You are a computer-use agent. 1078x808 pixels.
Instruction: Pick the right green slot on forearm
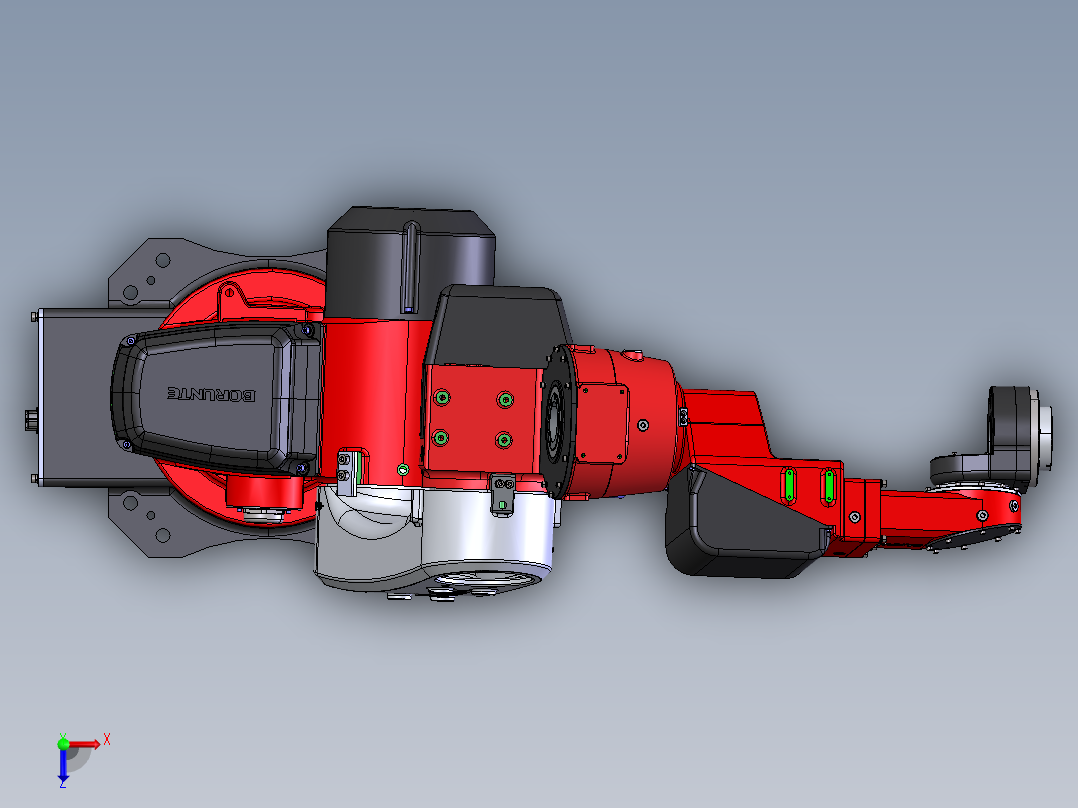(829, 486)
